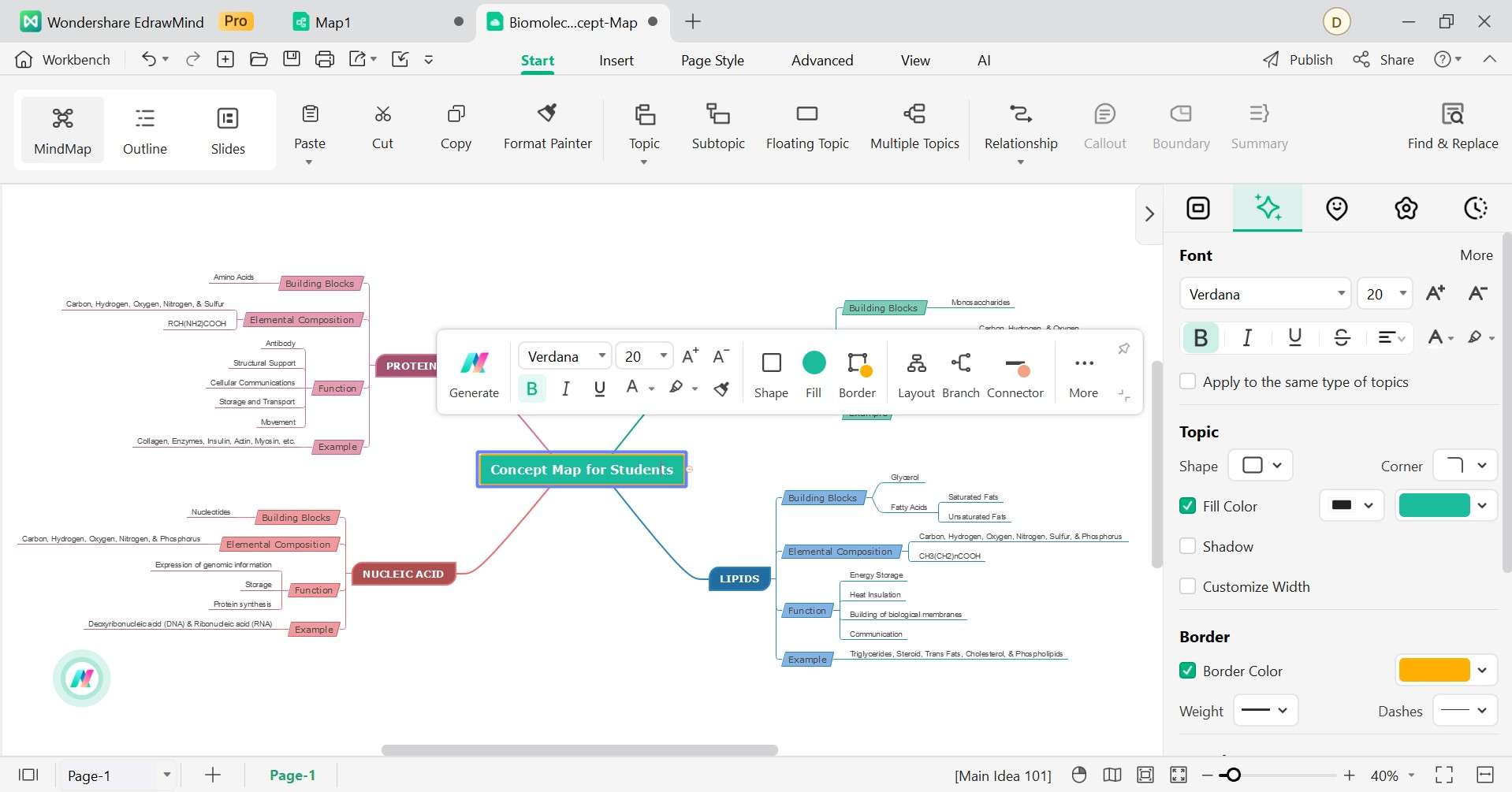Toggle Bold in floating toolbar

point(532,388)
